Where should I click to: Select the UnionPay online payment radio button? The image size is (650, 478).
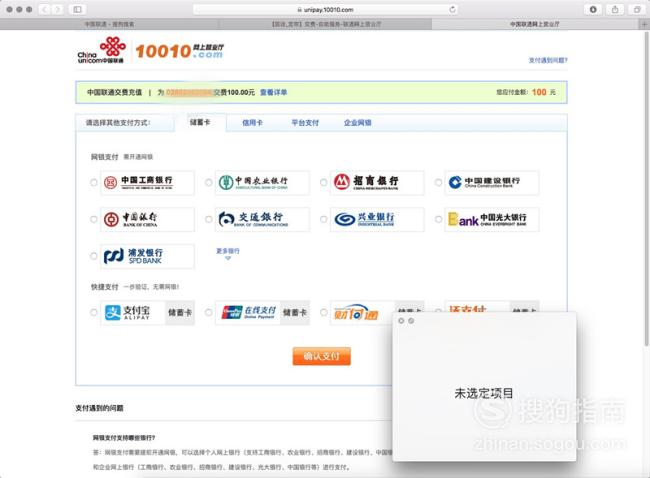pos(209,313)
